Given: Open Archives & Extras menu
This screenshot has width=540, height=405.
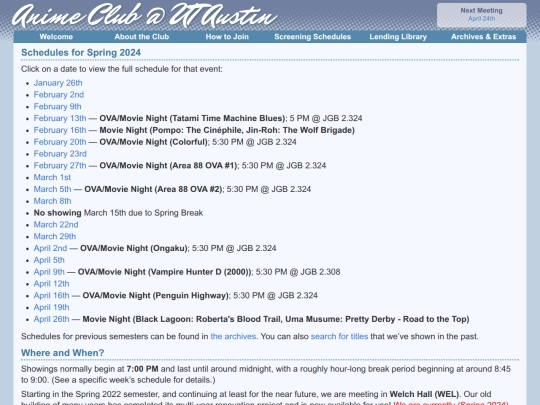Looking at the screenshot, I should click(x=484, y=37).
